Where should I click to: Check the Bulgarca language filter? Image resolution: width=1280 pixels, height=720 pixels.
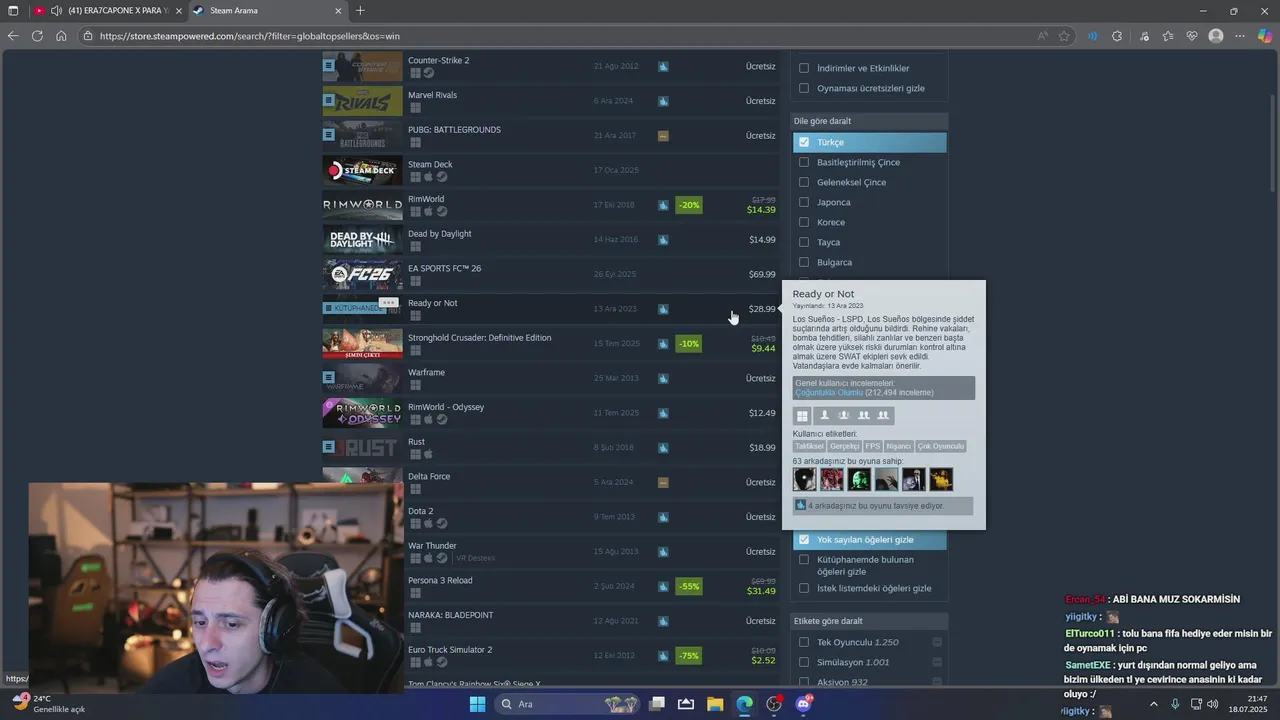804,262
